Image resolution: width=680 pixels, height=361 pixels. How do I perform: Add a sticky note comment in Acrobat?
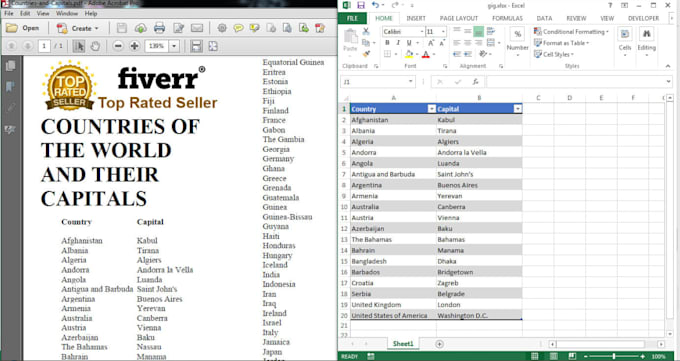[239, 28]
